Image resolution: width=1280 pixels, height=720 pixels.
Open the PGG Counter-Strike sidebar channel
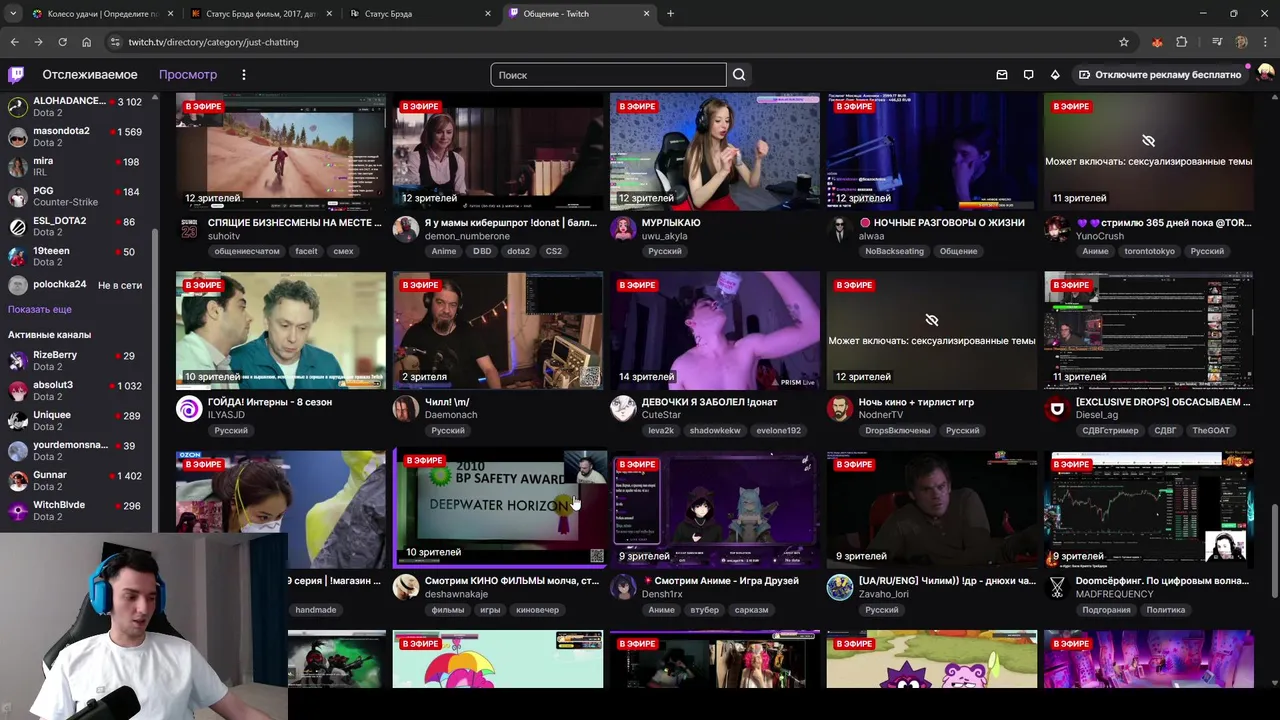coord(77,197)
